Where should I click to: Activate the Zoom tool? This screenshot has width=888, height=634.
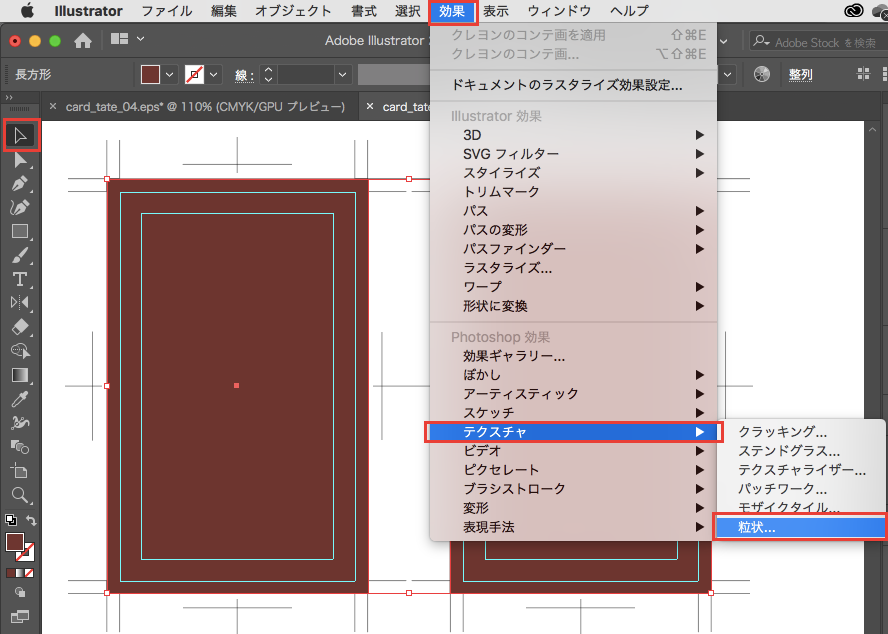[x=20, y=494]
